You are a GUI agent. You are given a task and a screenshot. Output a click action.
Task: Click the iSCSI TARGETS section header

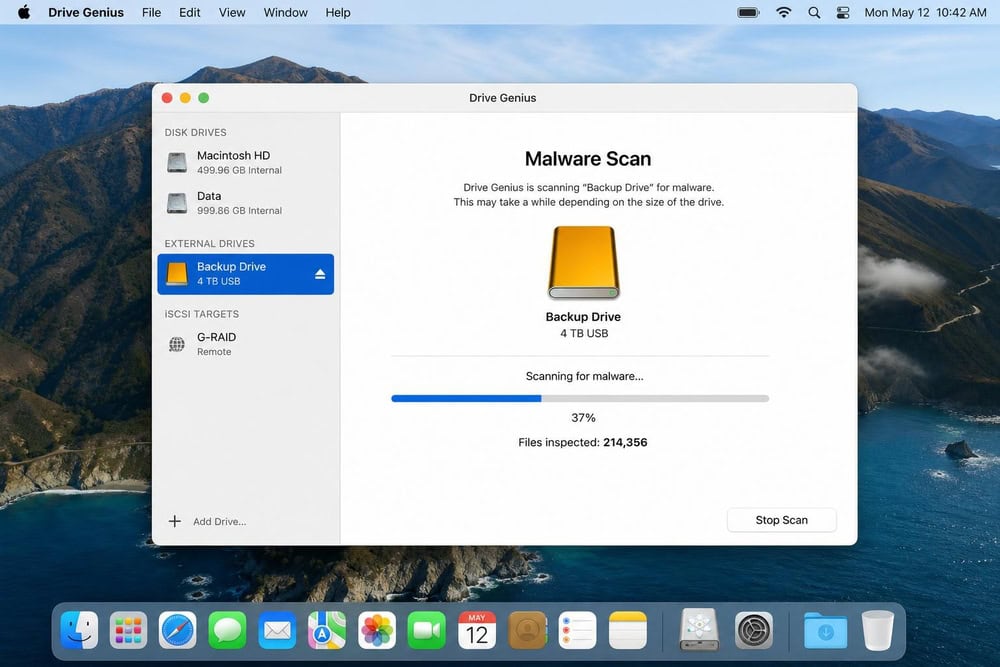click(202, 314)
